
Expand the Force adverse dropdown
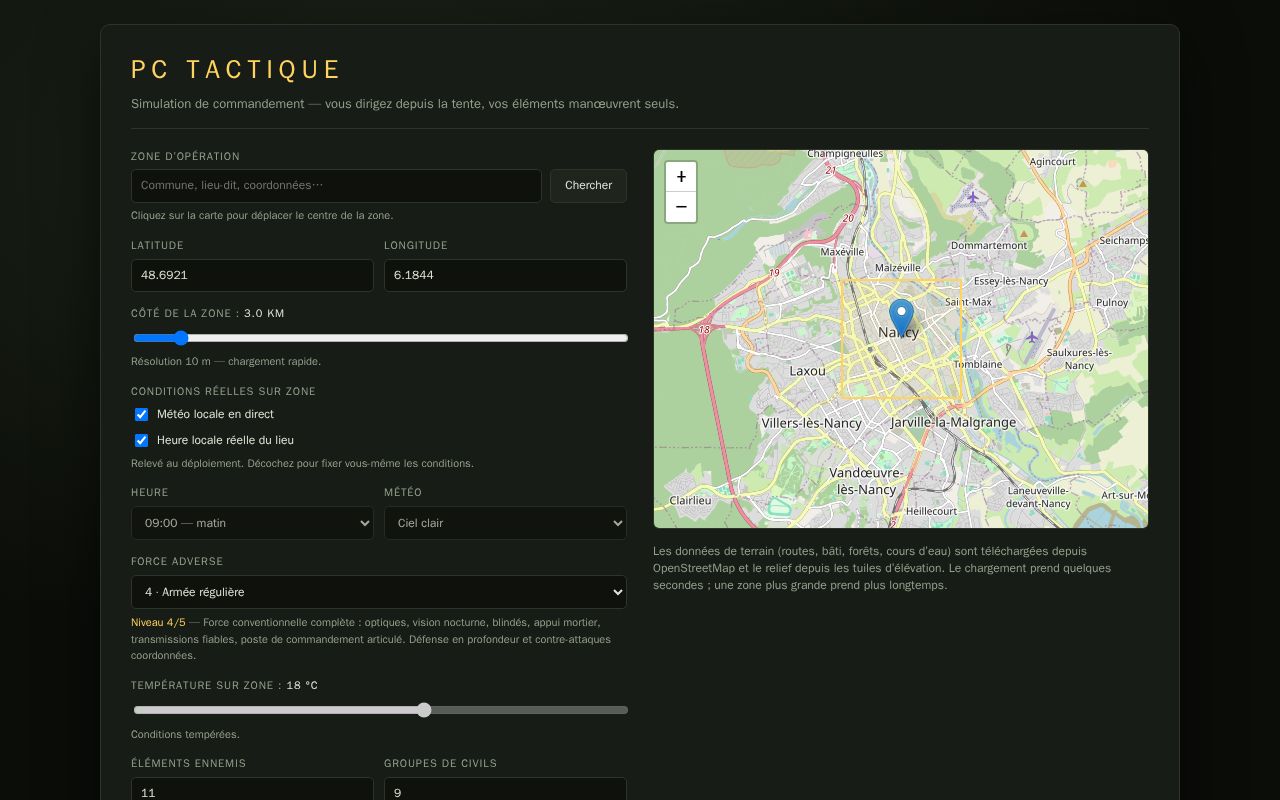coord(379,592)
